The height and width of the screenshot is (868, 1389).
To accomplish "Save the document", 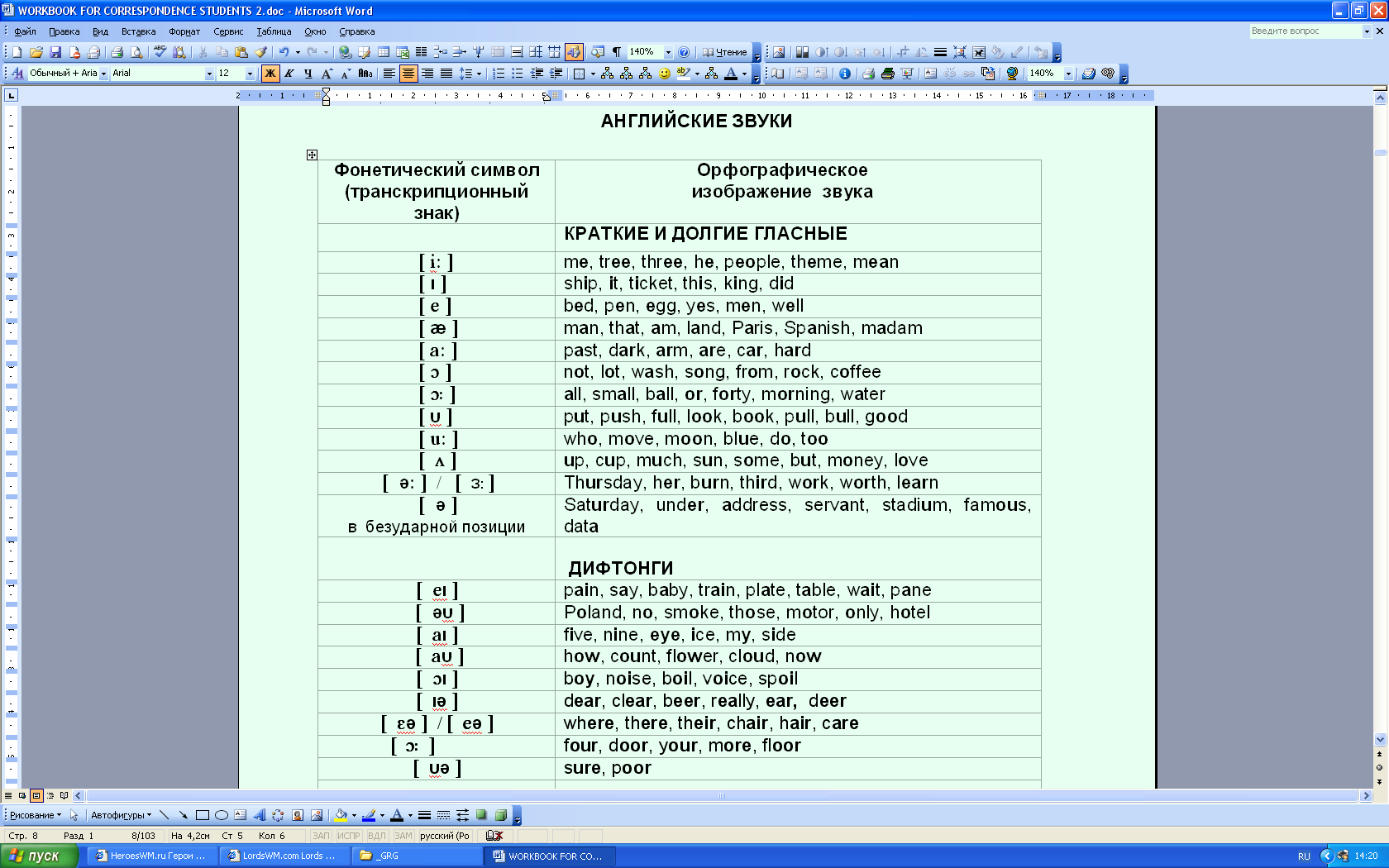I will click(x=55, y=52).
